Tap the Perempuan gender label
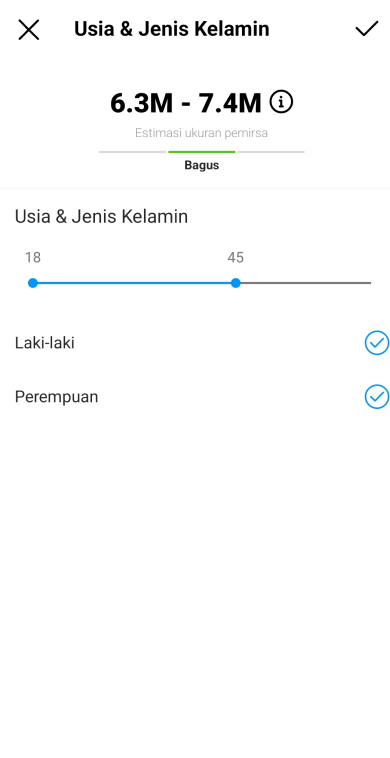 (57, 397)
